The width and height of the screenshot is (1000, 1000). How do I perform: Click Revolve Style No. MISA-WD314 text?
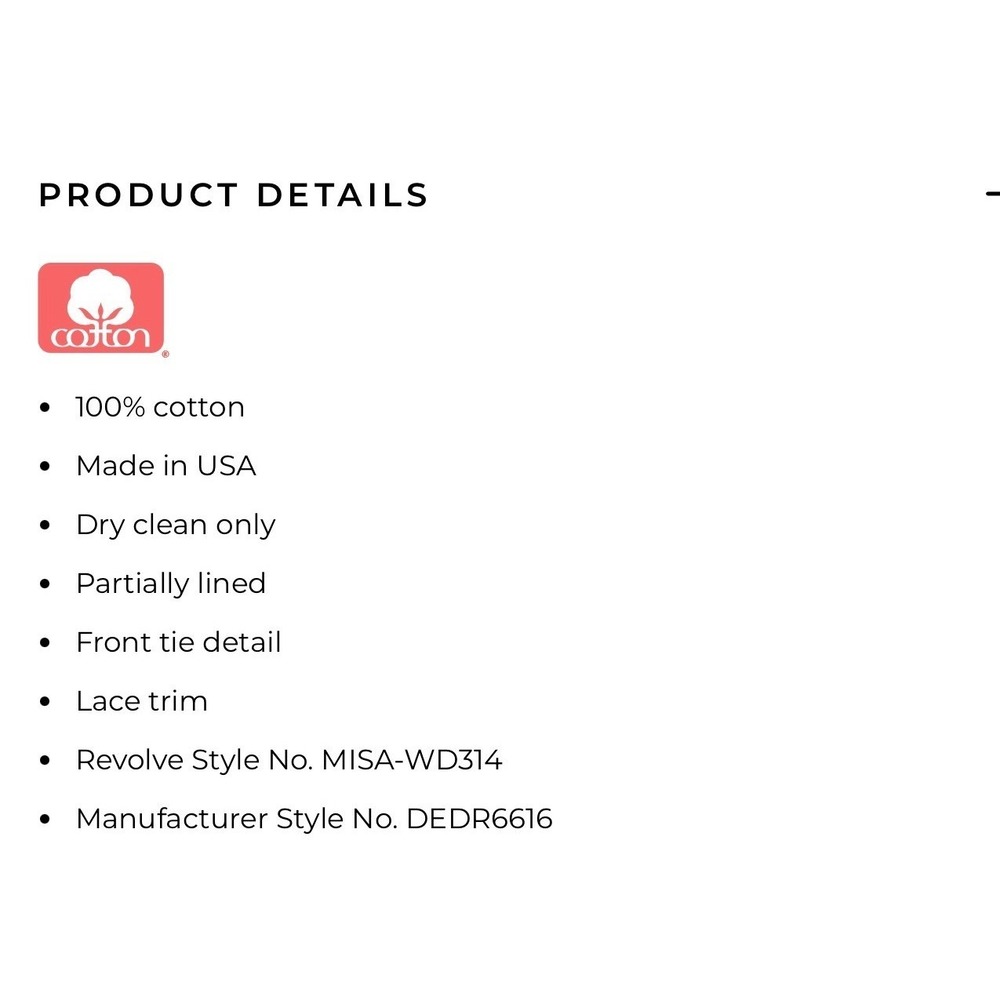pos(289,760)
